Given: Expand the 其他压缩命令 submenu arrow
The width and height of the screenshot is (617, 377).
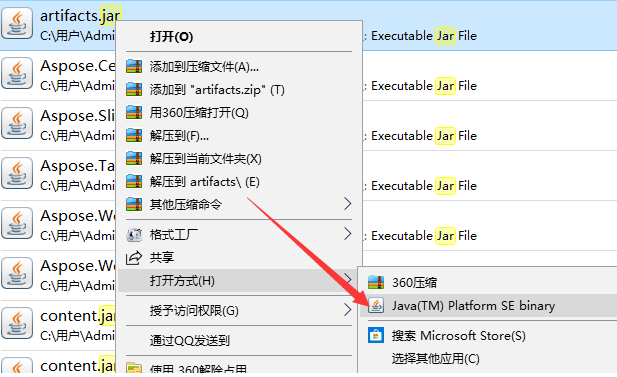Looking at the screenshot, I should (x=347, y=204).
